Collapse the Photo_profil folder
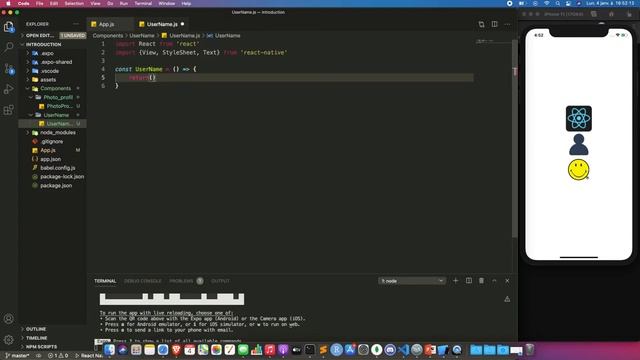The image size is (640, 360). point(52,98)
